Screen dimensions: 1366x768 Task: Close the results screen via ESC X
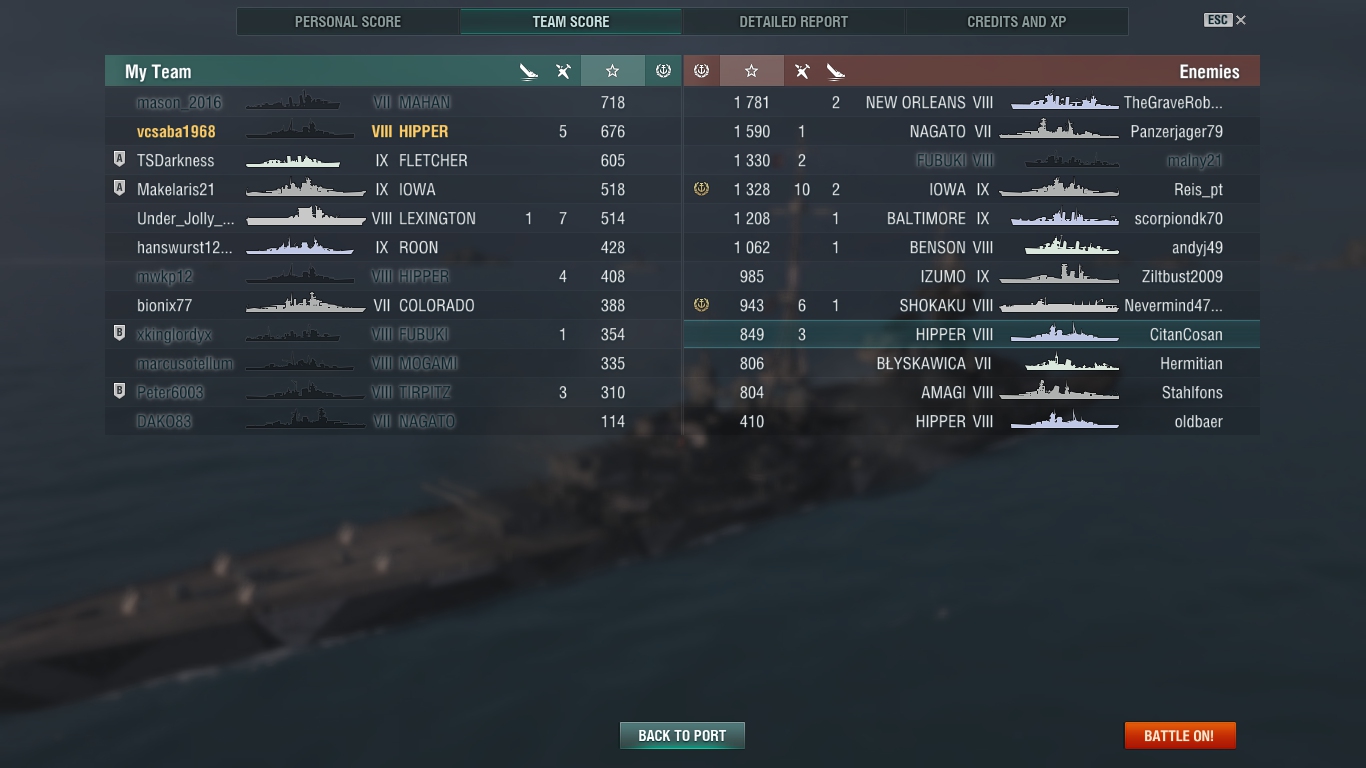click(x=1226, y=20)
